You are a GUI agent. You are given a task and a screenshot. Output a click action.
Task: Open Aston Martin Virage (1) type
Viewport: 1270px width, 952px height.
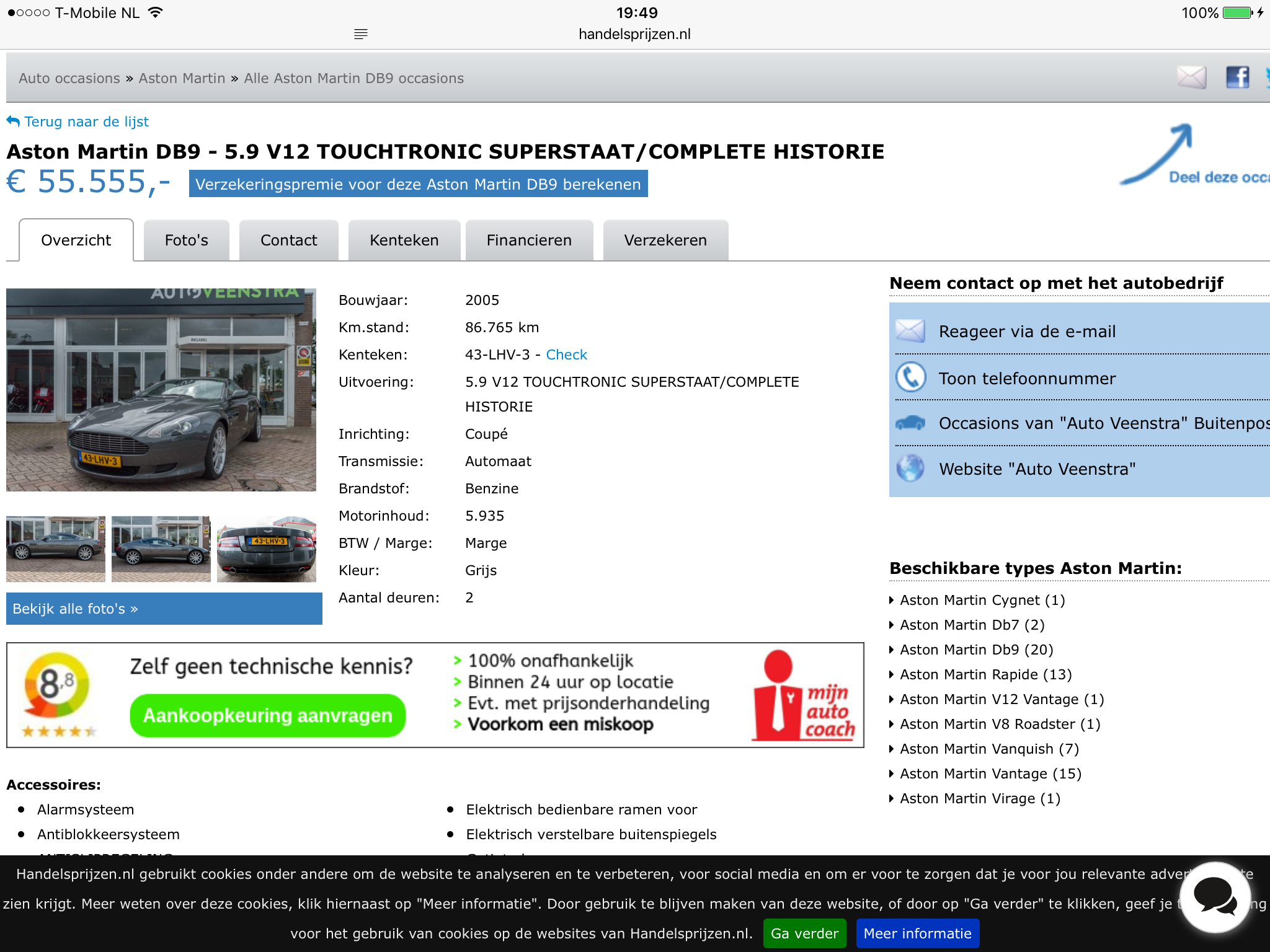pyautogui.click(x=980, y=798)
